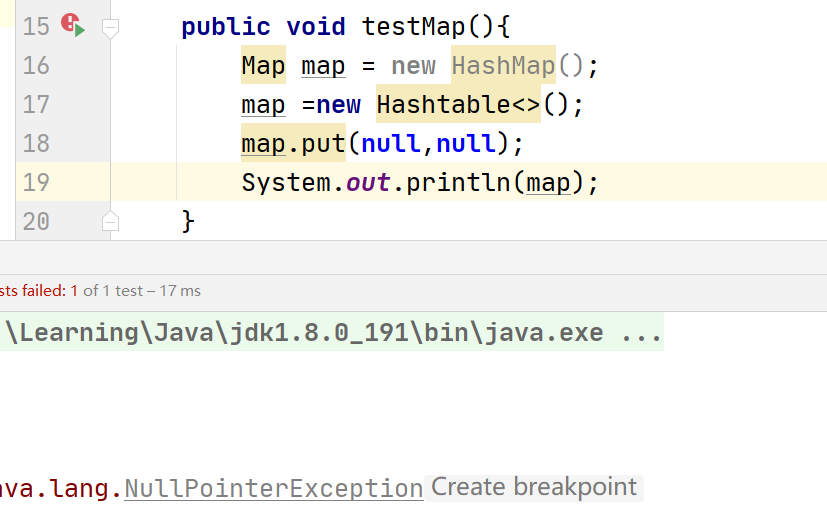Click the java.exe command line in console

pyautogui.click(x=332, y=332)
